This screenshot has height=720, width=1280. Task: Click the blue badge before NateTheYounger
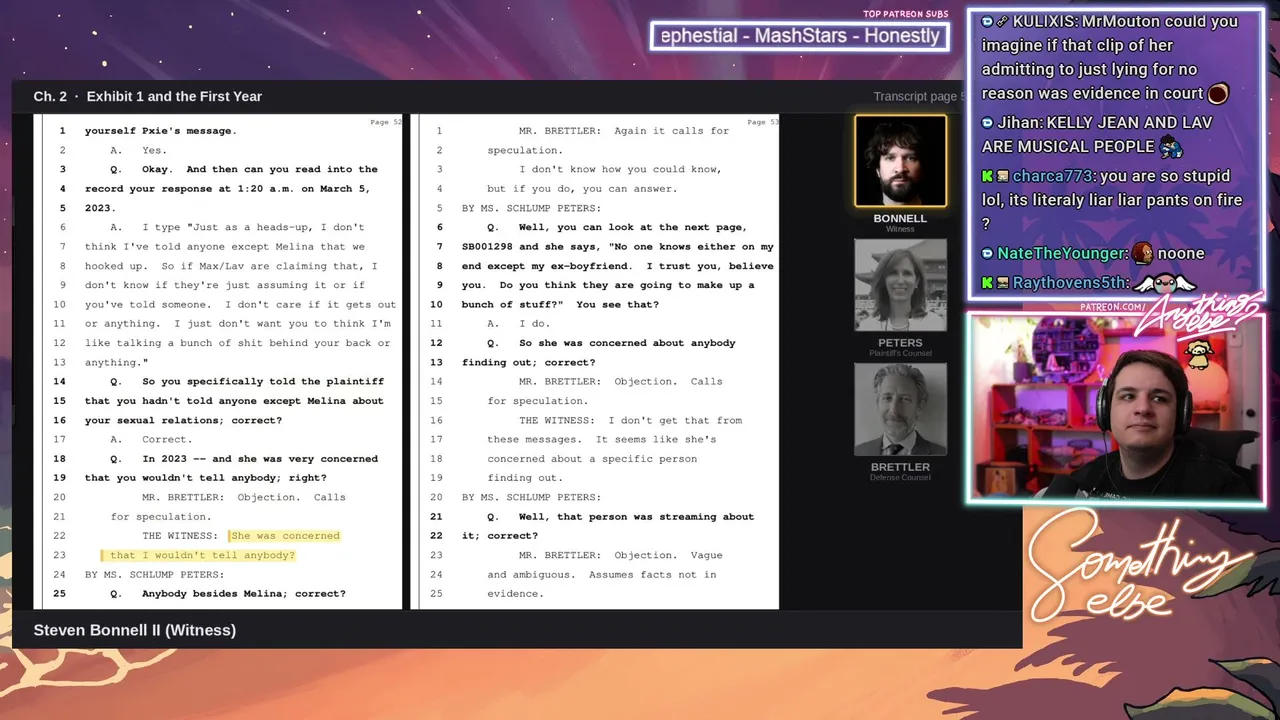987,254
